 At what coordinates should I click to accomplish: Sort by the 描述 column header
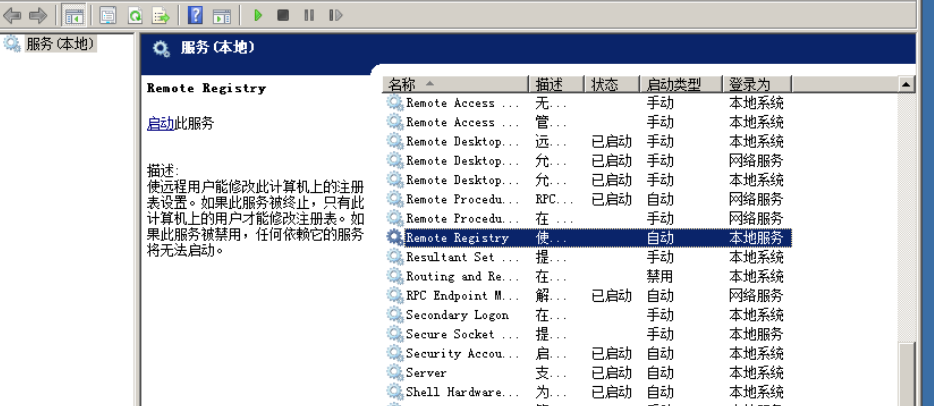click(556, 85)
